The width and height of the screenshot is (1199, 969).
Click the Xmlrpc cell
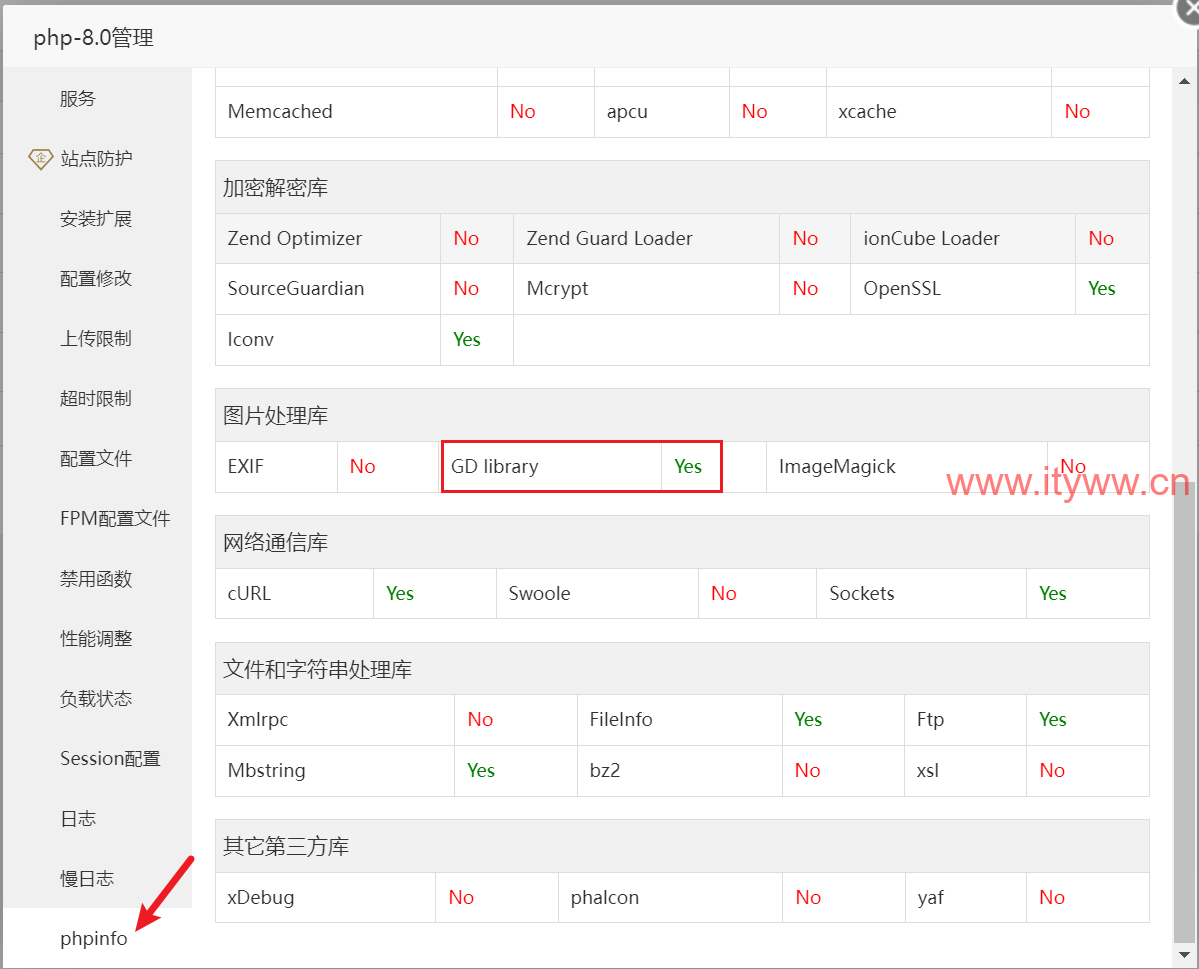click(x=335, y=720)
